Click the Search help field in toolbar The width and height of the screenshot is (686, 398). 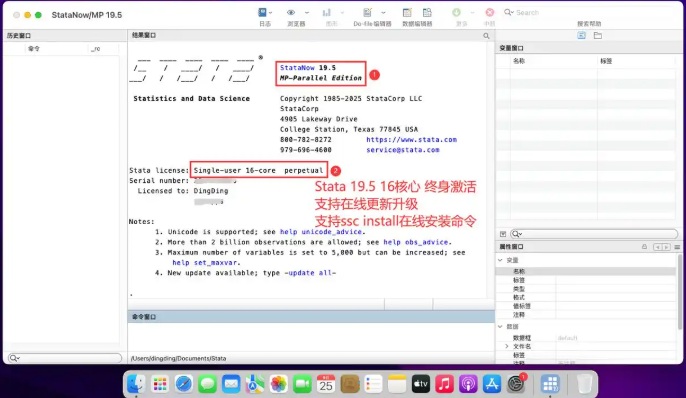point(588,13)
